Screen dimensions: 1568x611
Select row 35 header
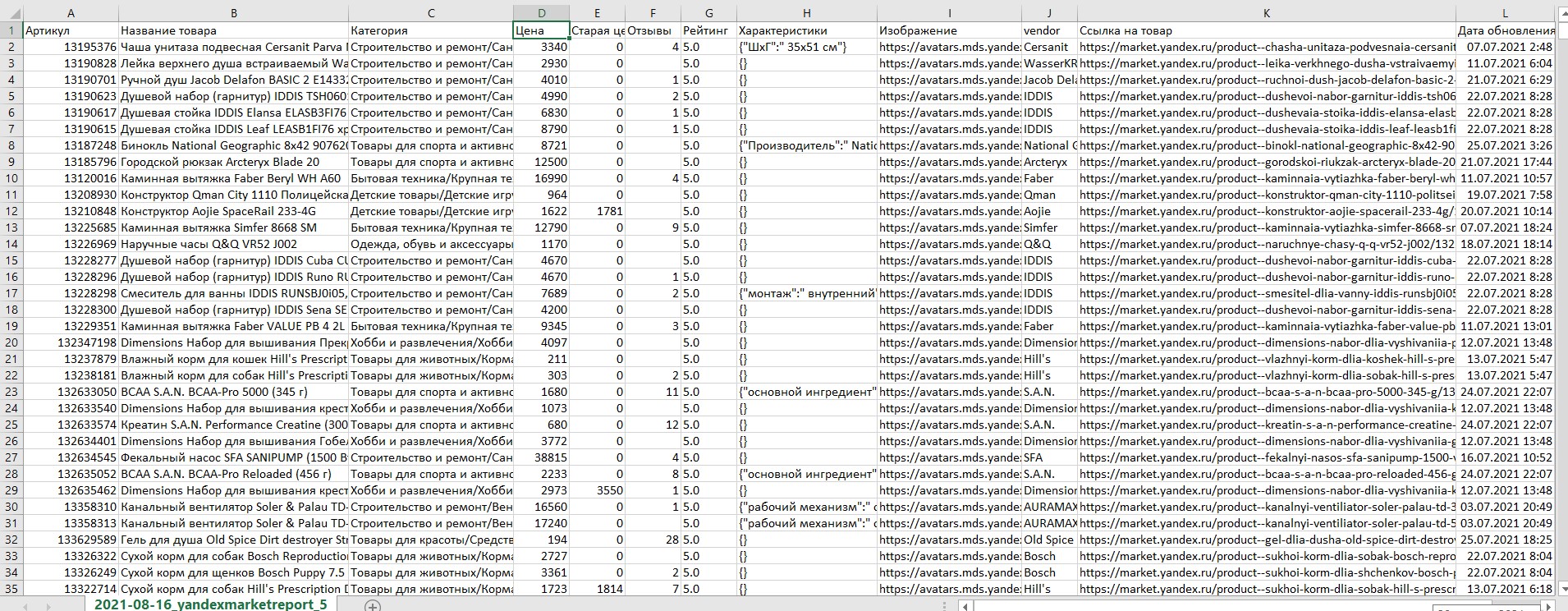(11, 589)
